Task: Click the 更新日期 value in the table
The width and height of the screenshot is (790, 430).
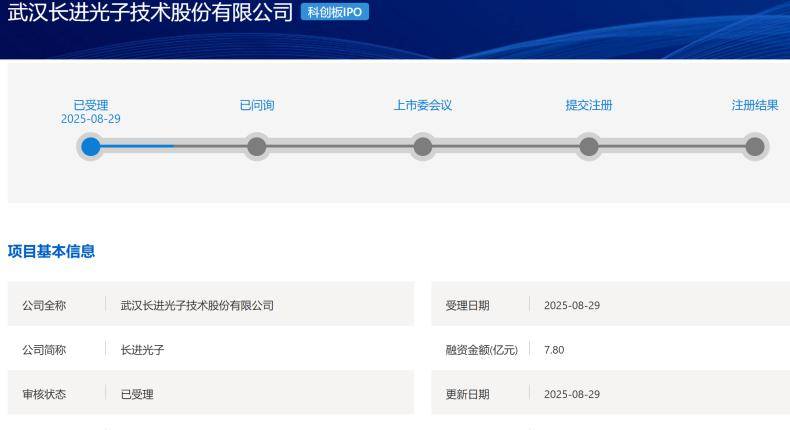Action: [x=572, y=394]
